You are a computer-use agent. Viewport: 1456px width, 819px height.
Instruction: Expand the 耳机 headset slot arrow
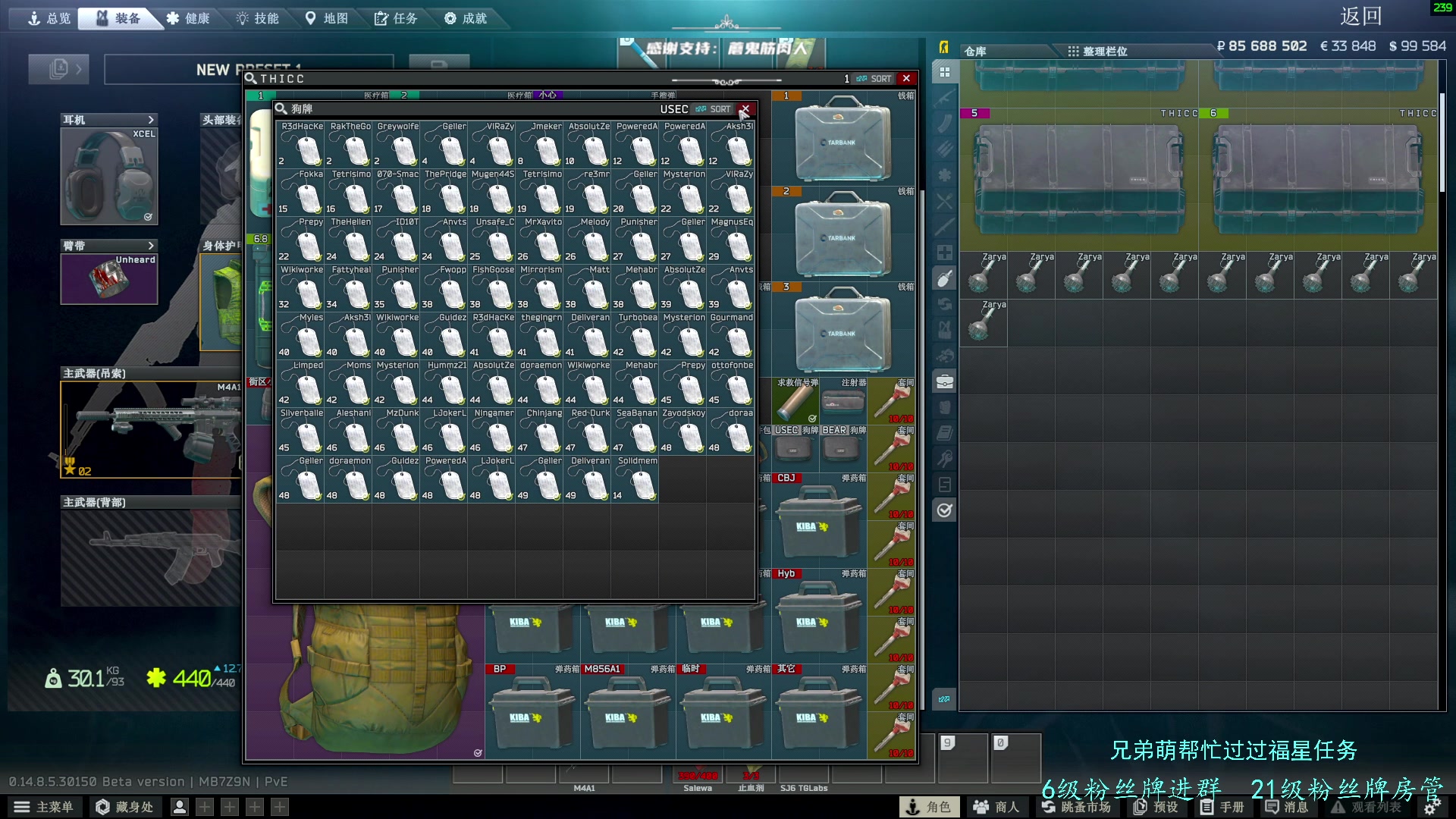point(151,120)
